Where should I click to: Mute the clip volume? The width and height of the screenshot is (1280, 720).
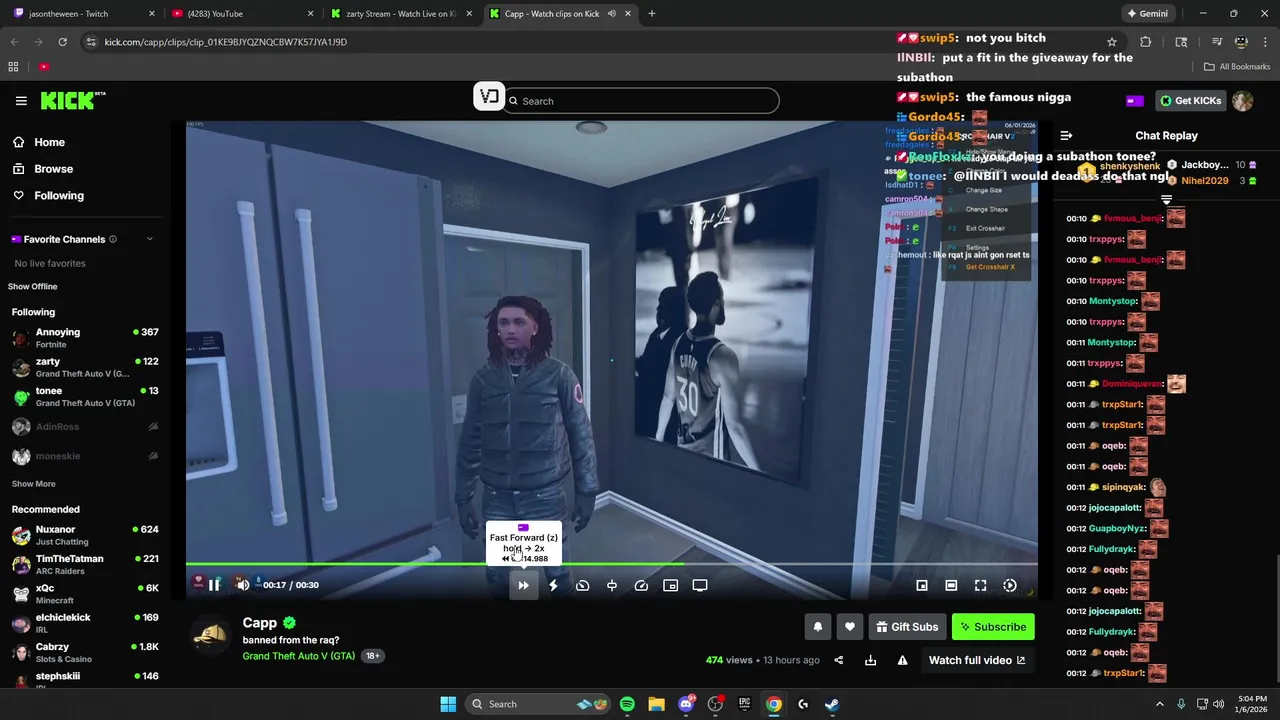pos(242,585)
